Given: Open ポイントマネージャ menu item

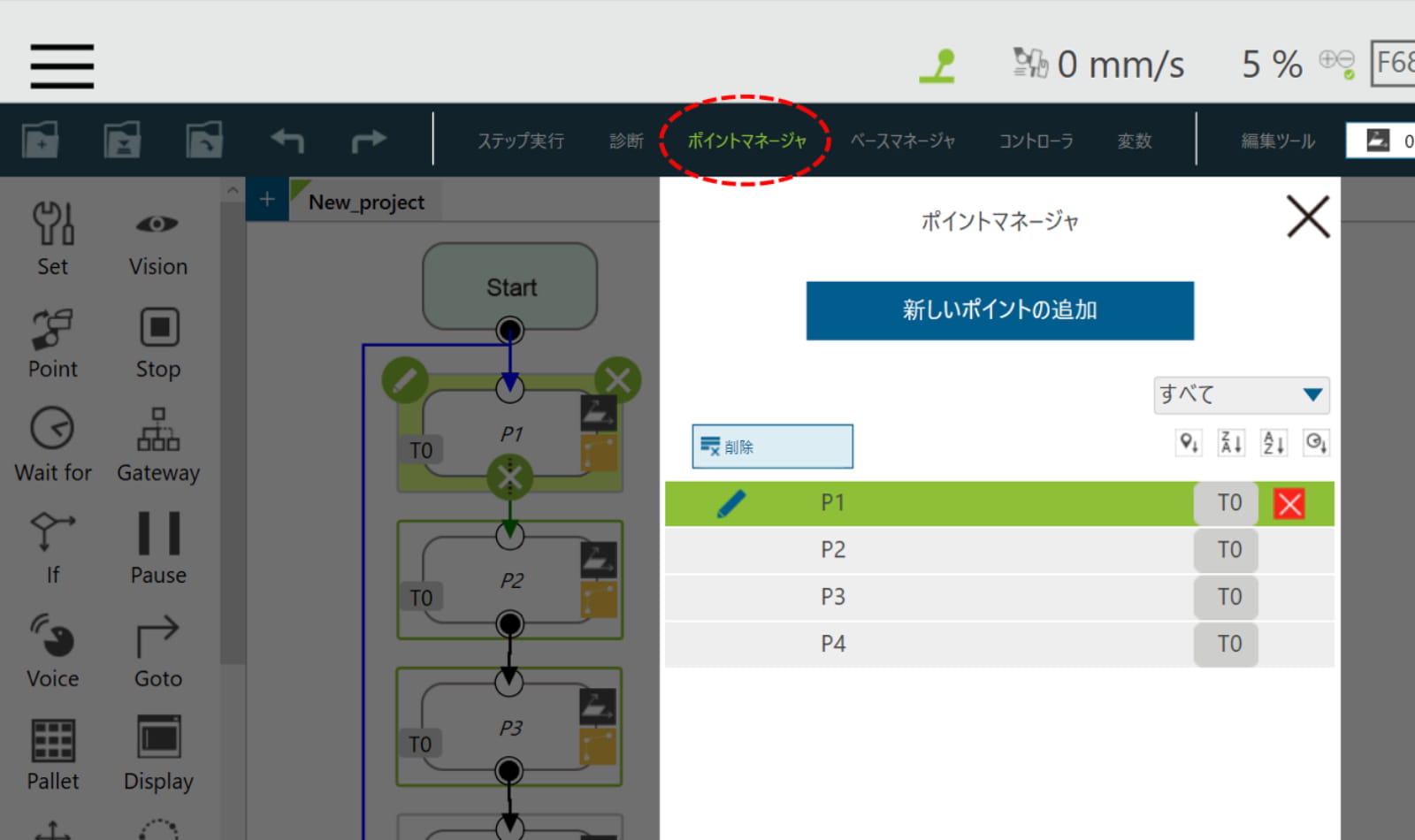Looking at the screenshot, I should pos(746,141).
